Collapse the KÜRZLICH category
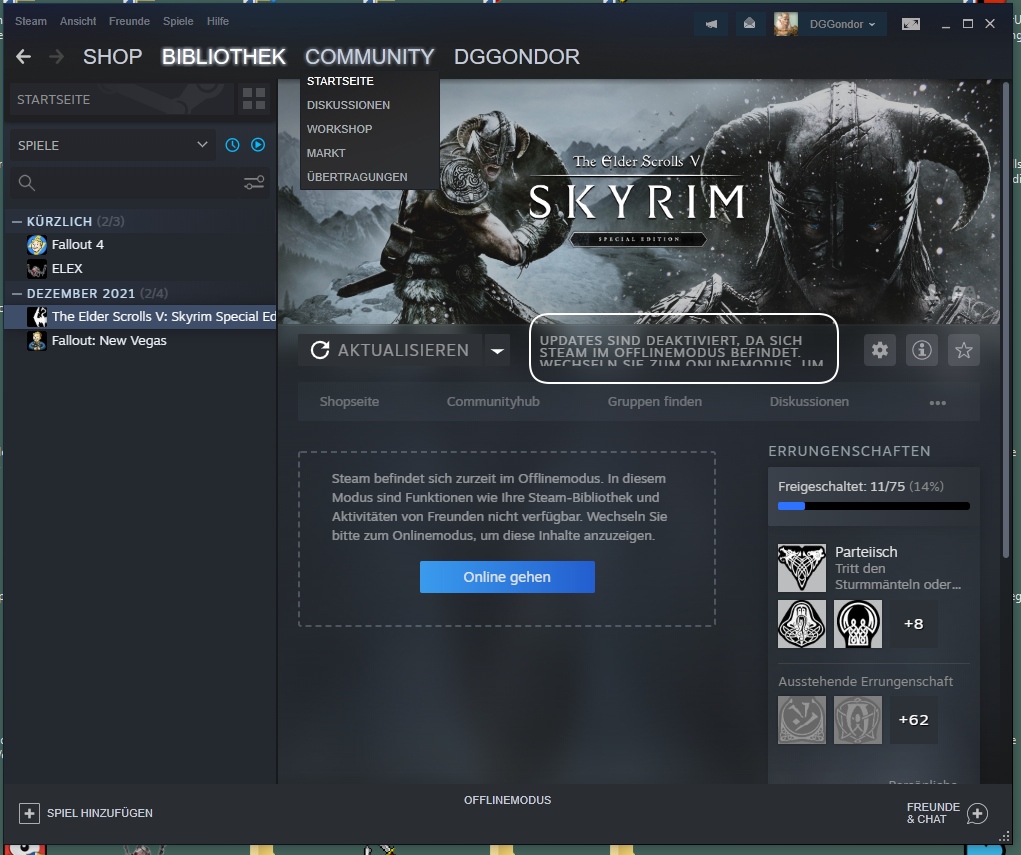The width and height of the screenshot is (1021, 855). click(x=17, y=221)
